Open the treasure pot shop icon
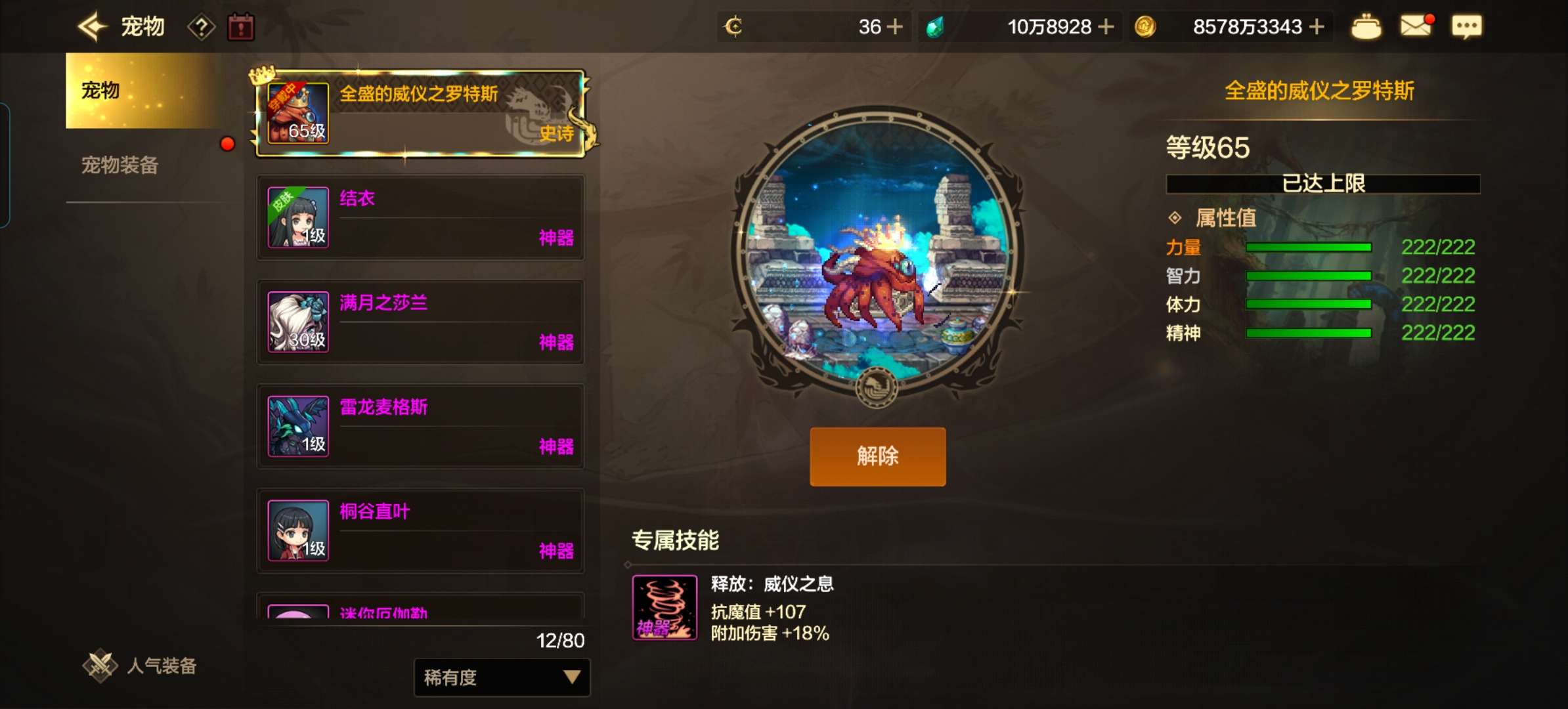1568x709 pixels. pos(1366,27)
